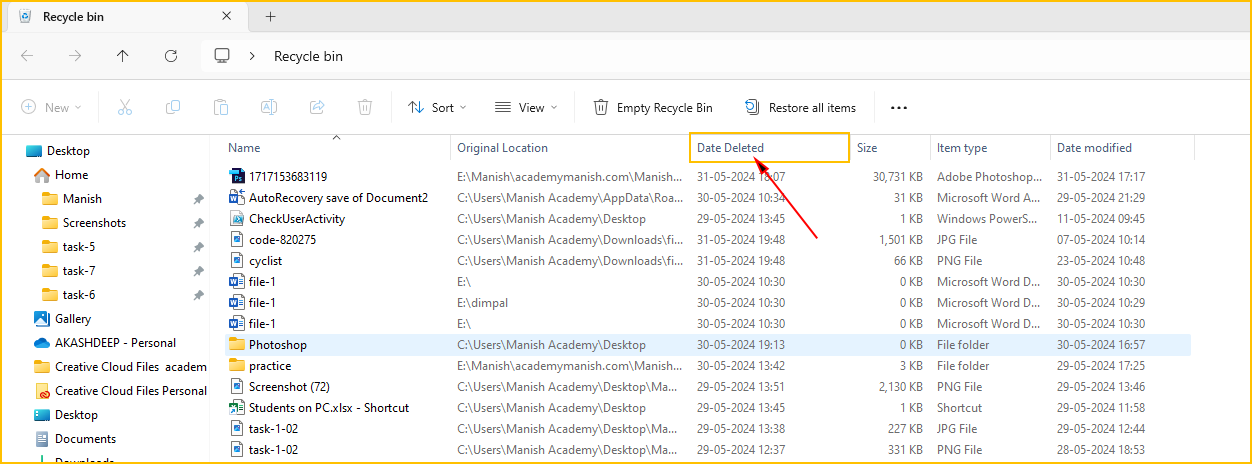Click the Delete trash icon in toolbar
This screenshot has height=464, width=1252.
[365, 107]
